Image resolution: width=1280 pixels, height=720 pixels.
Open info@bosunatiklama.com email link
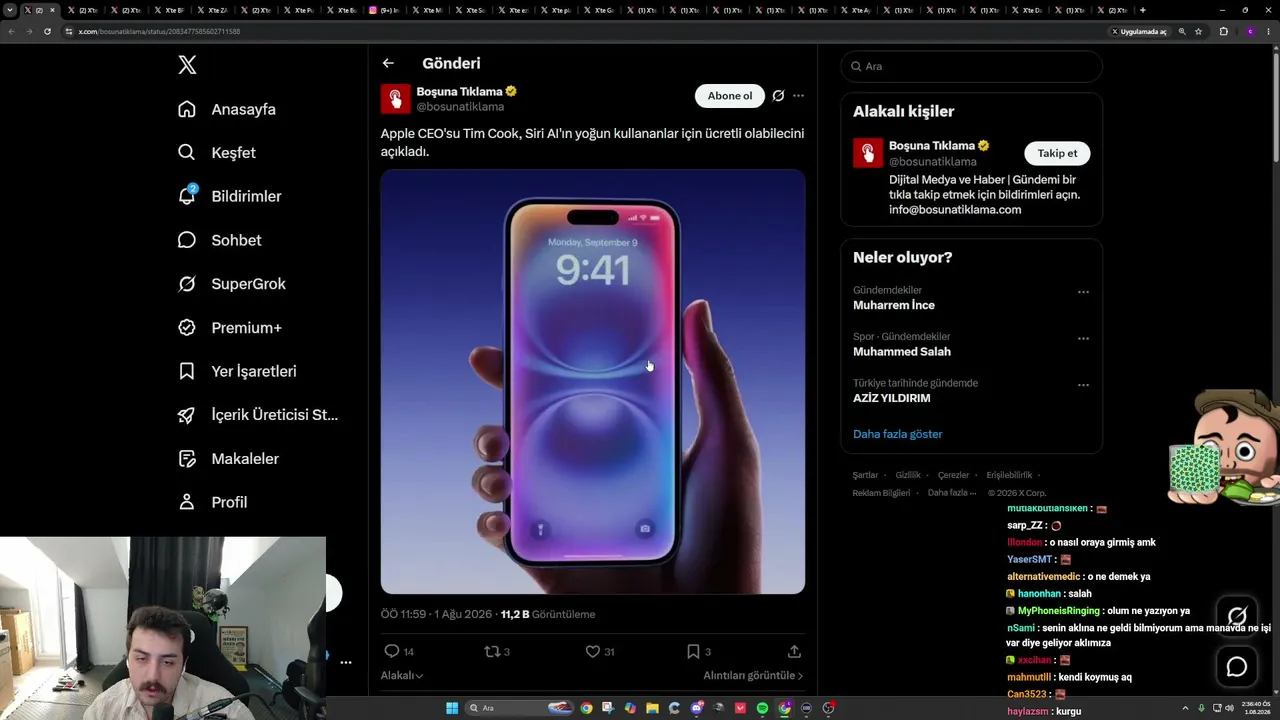pyautogui.click(x=955, y=210)
